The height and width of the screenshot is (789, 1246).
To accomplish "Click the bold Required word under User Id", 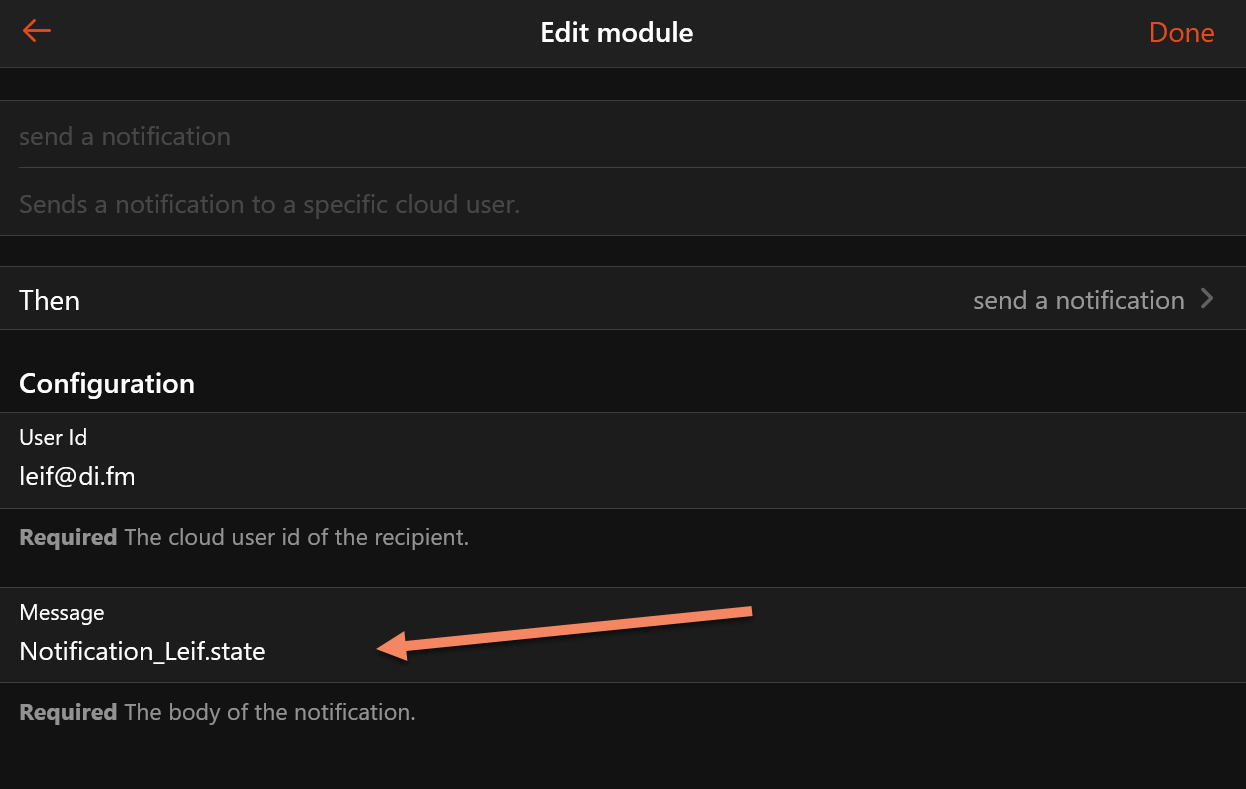I will [x=68, y=537].
